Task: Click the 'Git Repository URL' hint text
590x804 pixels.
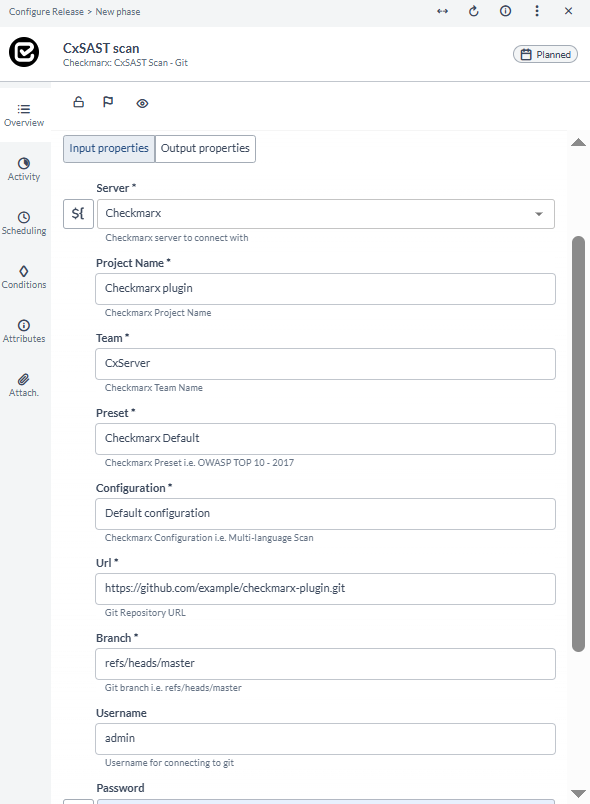Action: click(x=145, y=612)
